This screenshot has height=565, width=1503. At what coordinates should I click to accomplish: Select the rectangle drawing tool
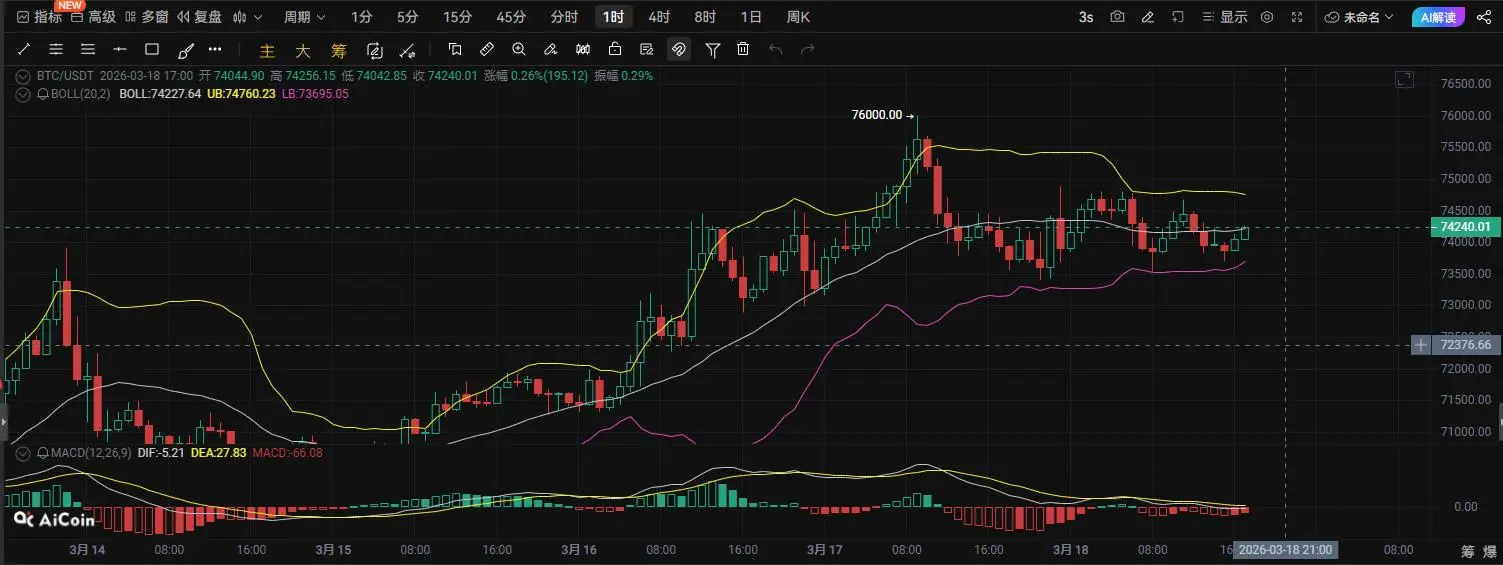pyautogui.click(x=152, y=49)
